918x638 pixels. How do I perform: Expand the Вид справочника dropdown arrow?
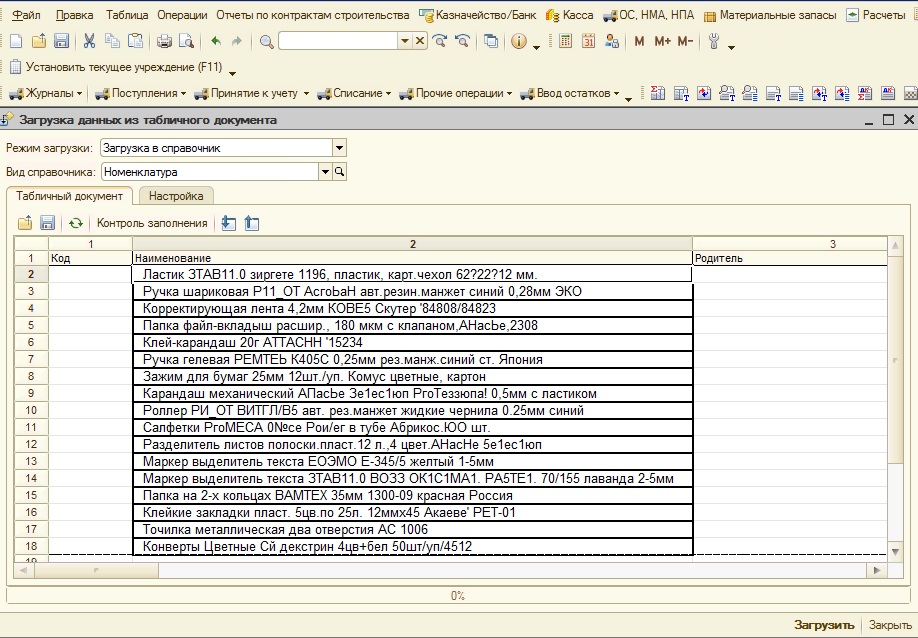pos(325,172)
